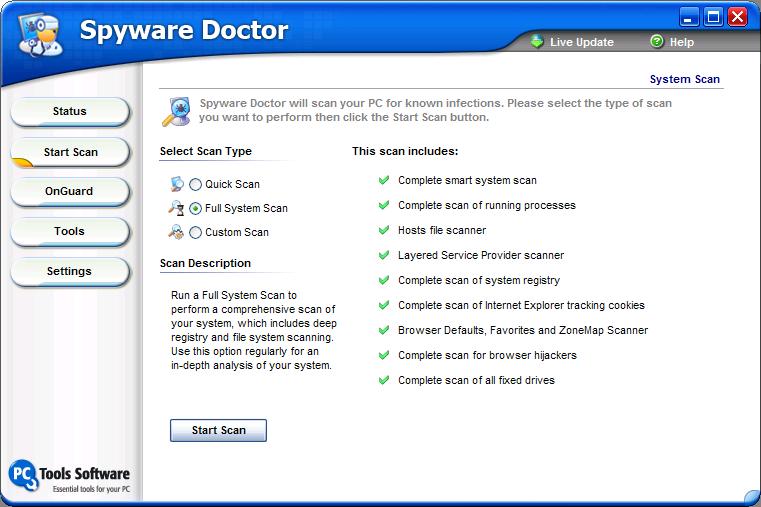Click the Custom Scan icon
The image size is (761, 507).
pyautogui.click(x=176, y=232)
